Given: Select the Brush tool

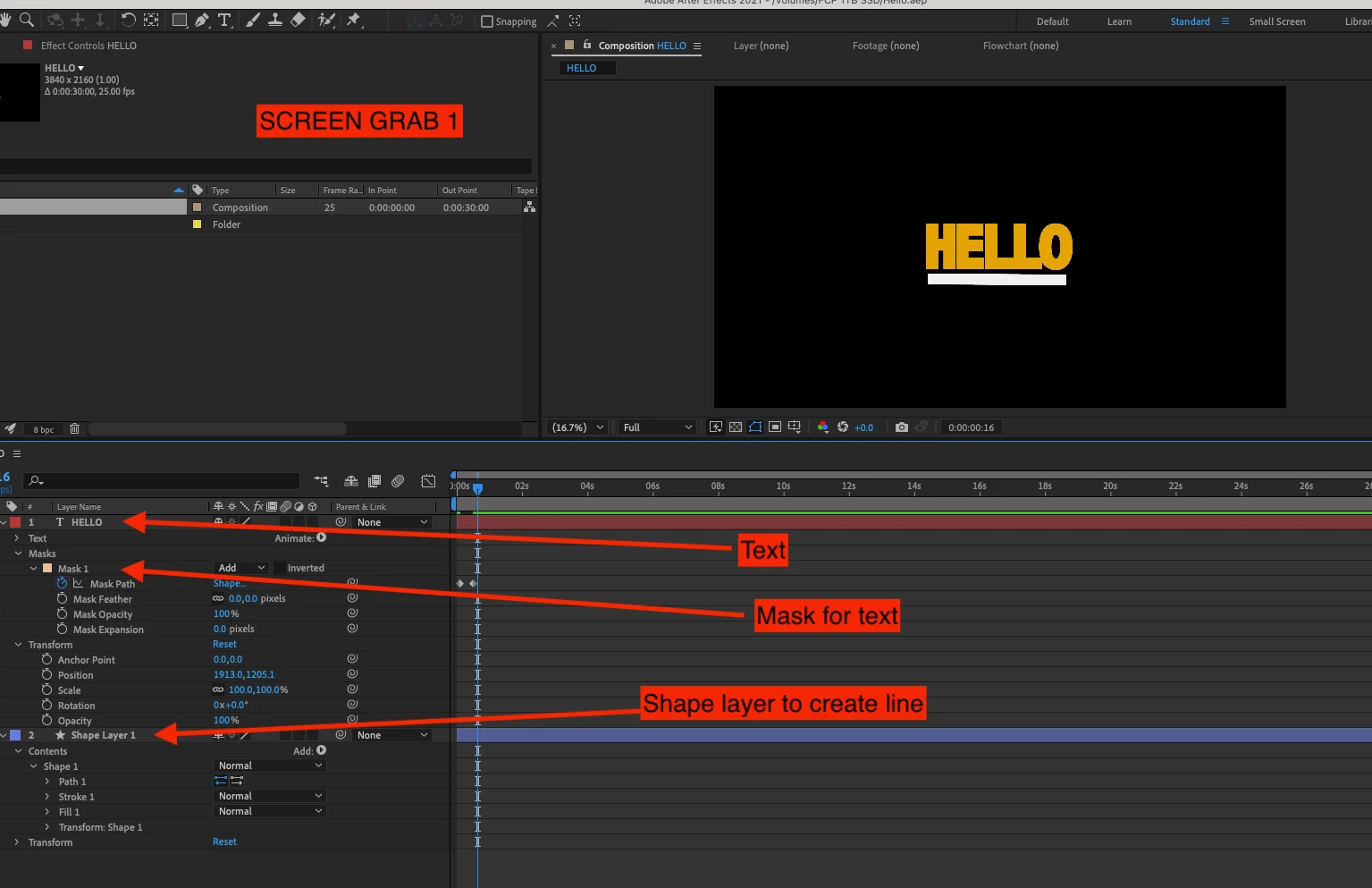Looking at the screenshot, I should [254, 20].
